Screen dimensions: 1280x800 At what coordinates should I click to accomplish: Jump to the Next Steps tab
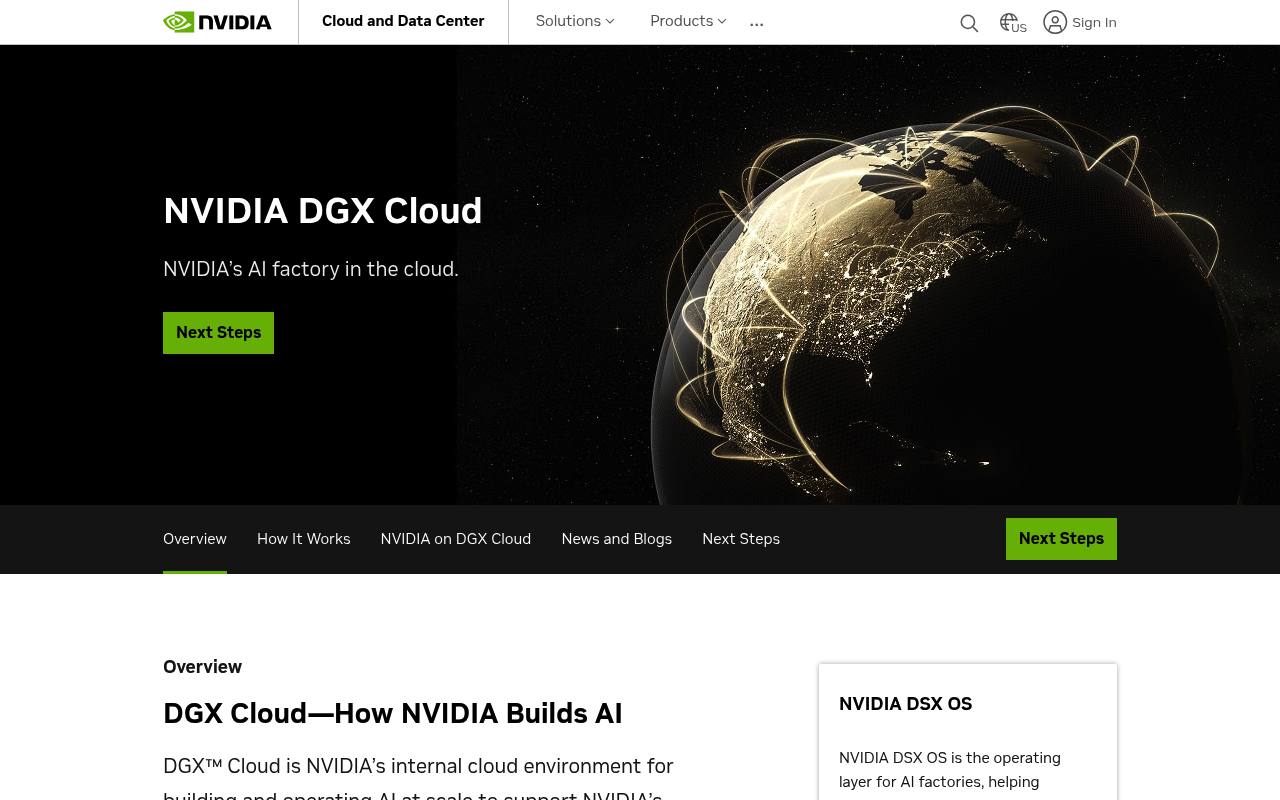741,539
